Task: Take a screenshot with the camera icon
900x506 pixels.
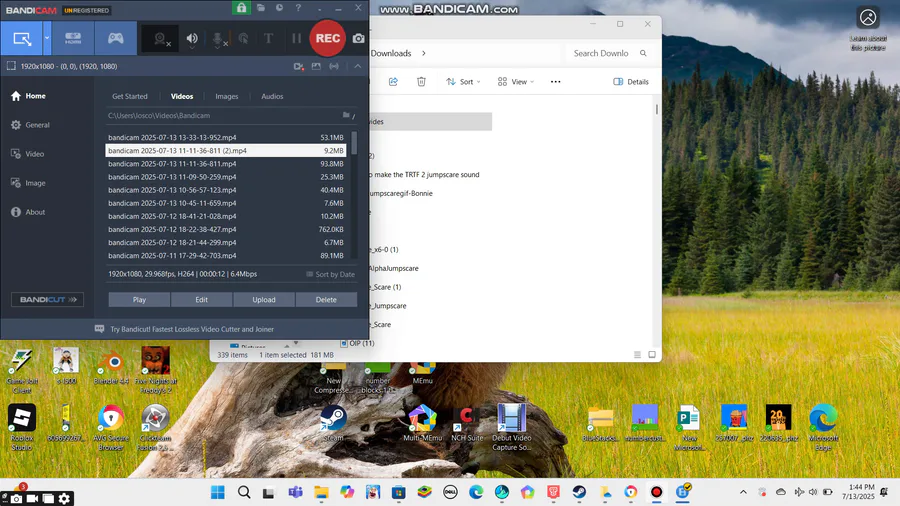Action: pos(358,38)
